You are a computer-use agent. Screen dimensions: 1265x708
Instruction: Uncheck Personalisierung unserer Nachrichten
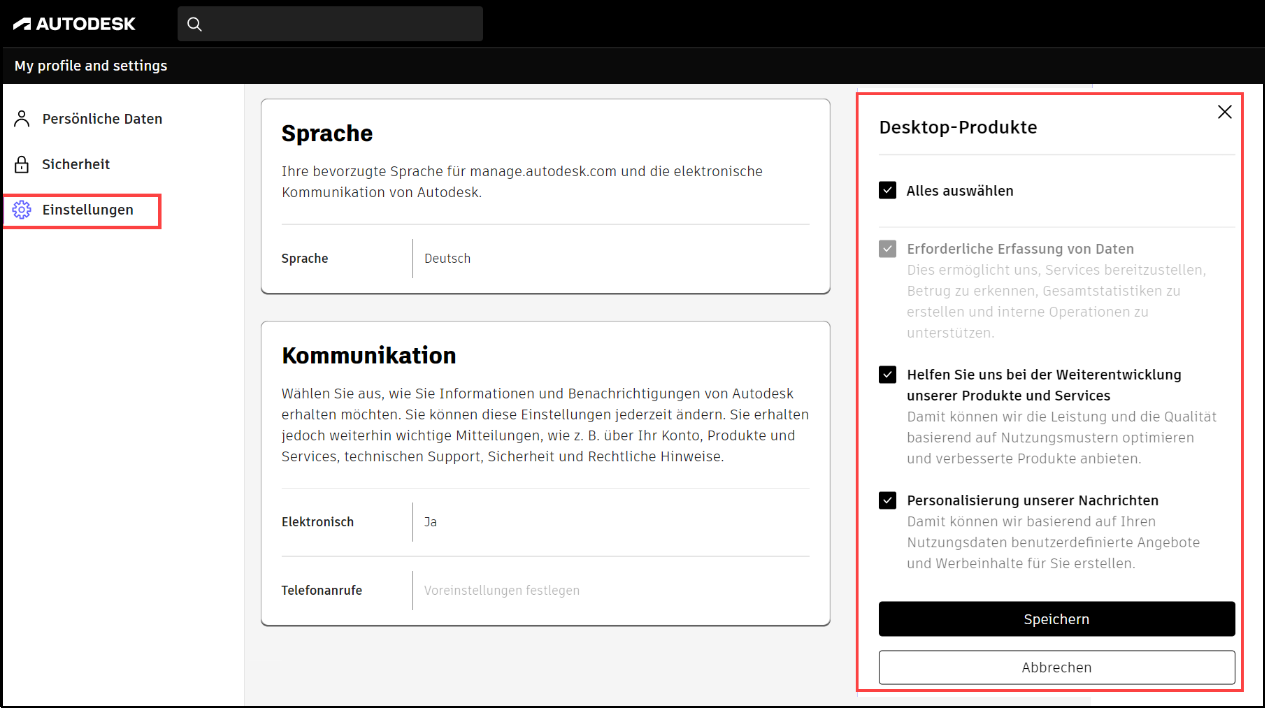[887, 500]
